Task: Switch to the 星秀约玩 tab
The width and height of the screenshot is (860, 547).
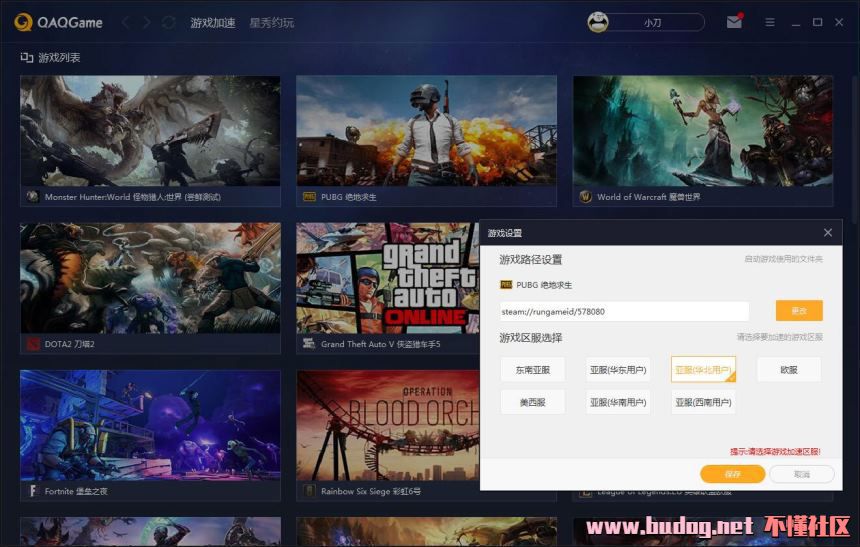Action: (x=271, y=22)
